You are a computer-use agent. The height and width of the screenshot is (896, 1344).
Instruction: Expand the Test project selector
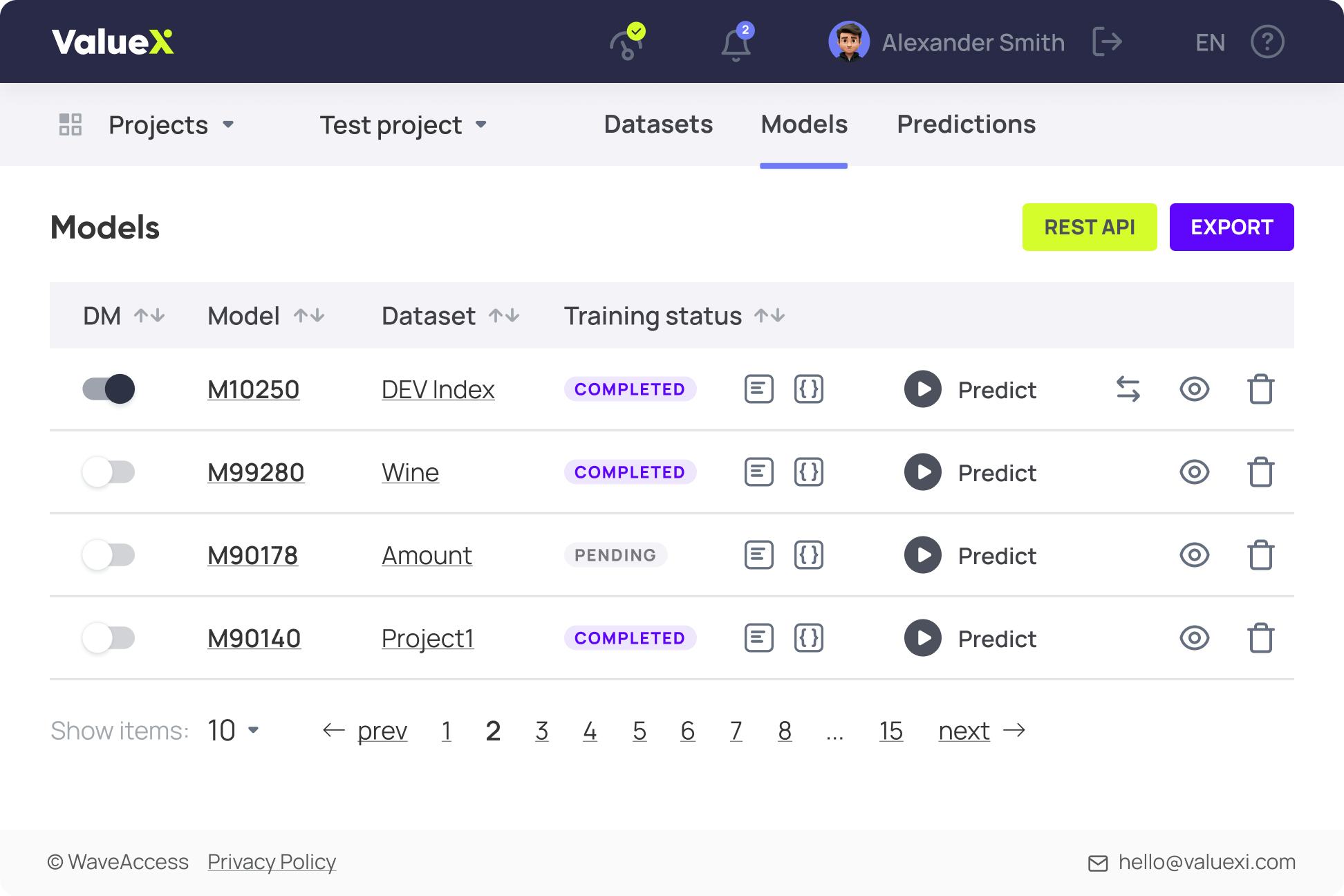pos(404,125)
